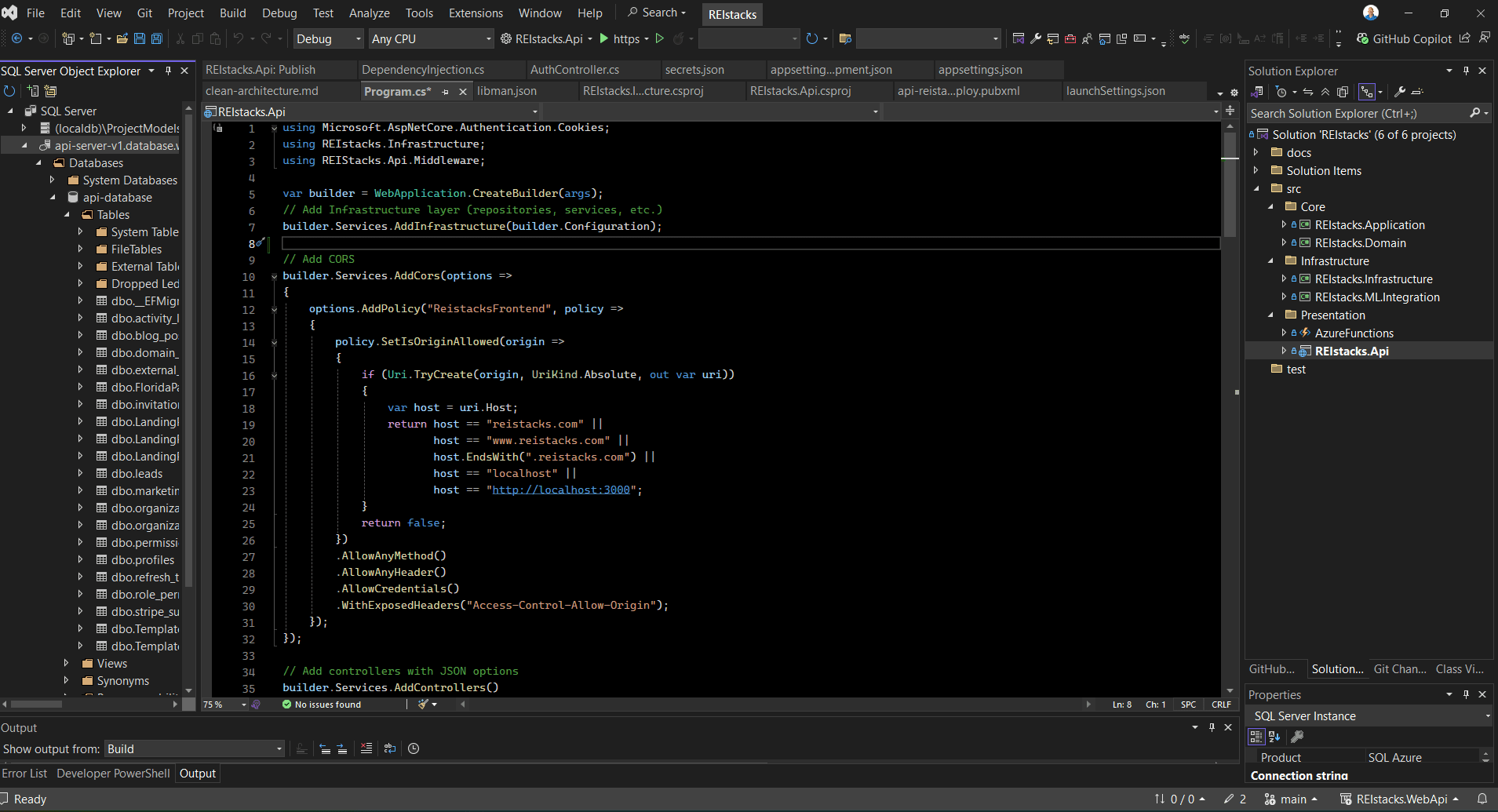The height and width of the screenshot is (812, 1498).
Task: Expand REIstacks.Domain project node
Action: (x=1284, y=243)
